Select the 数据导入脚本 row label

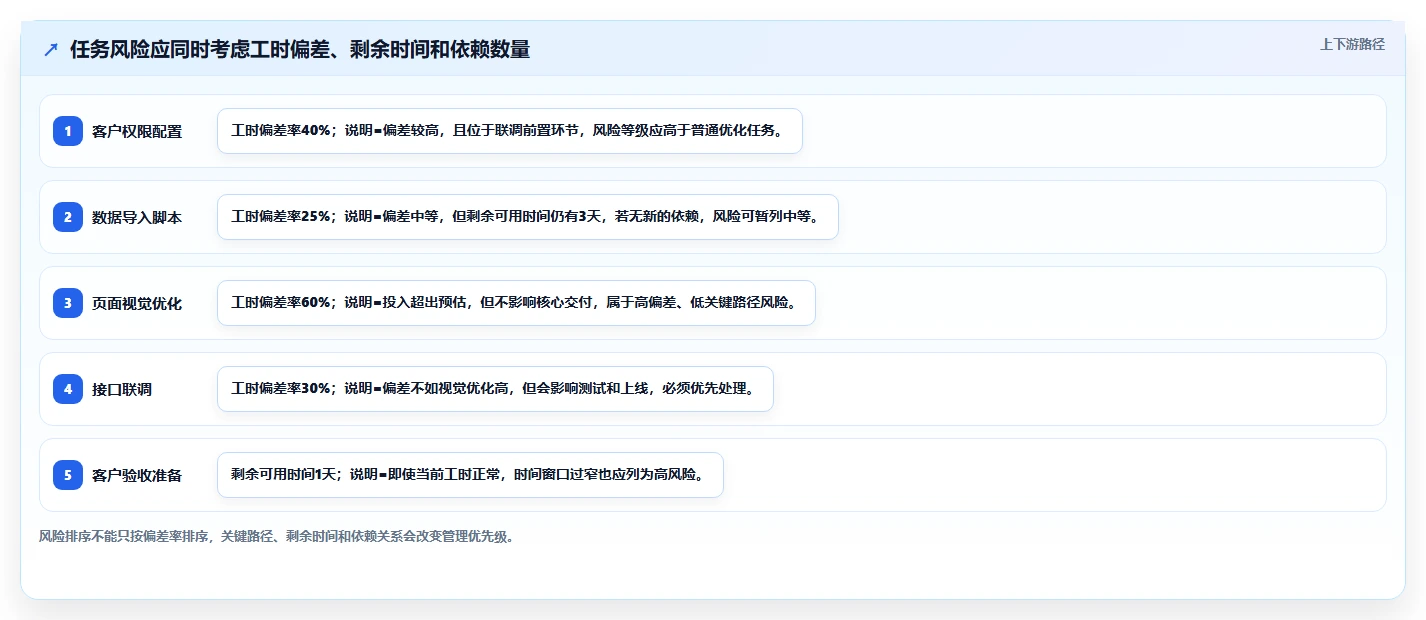[x=137, y=217]
